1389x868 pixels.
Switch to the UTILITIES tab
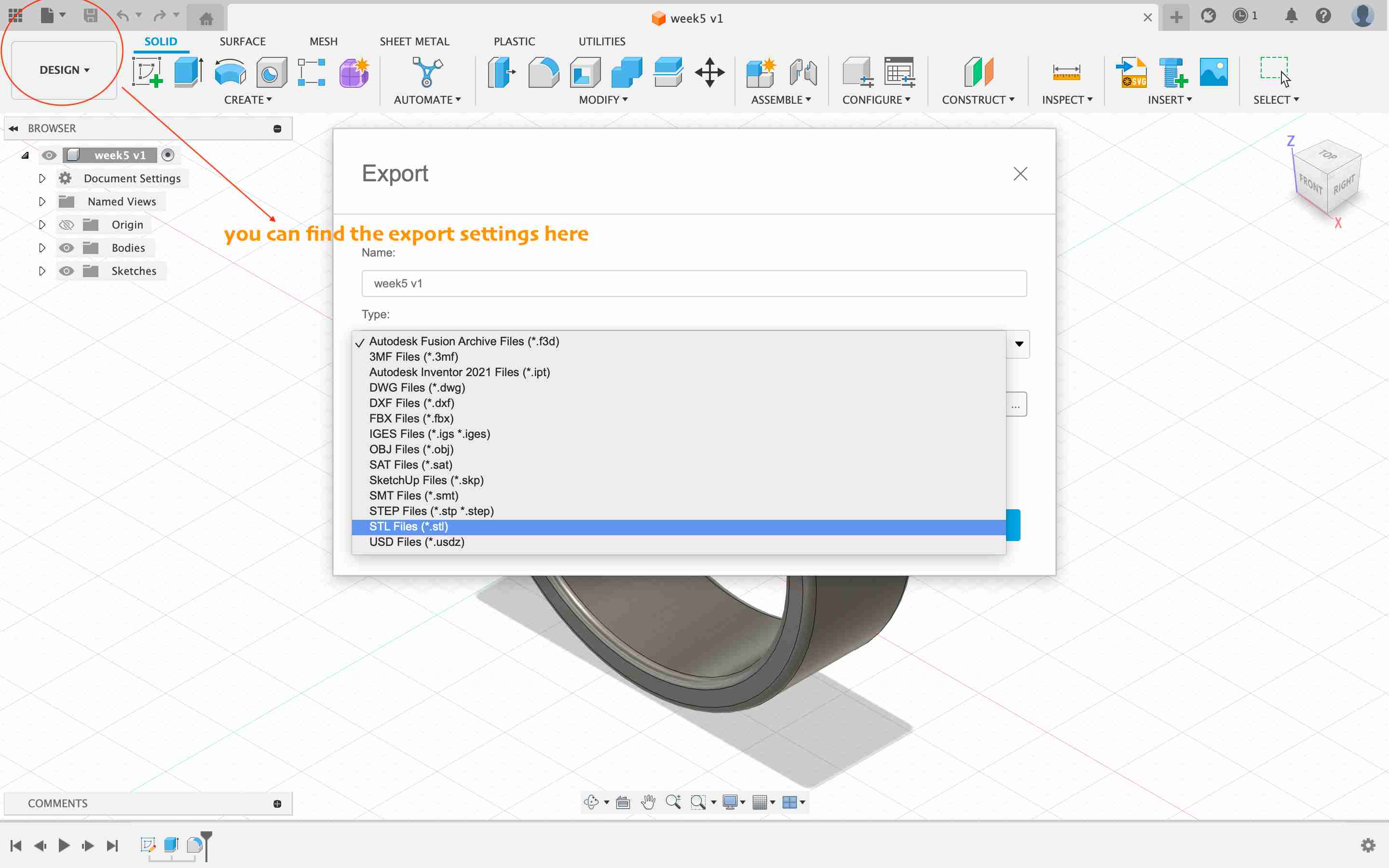601,41
